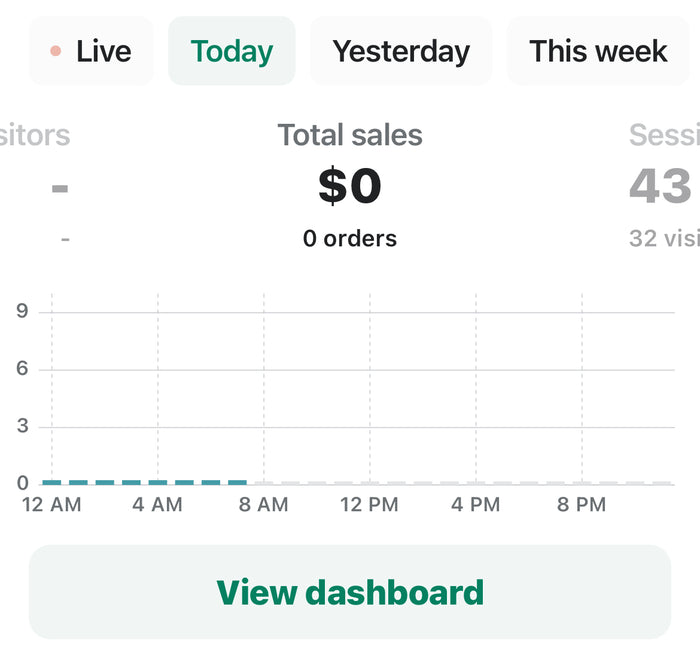
Task: Choose the This week tab
Action: click(x=598, y=51)
